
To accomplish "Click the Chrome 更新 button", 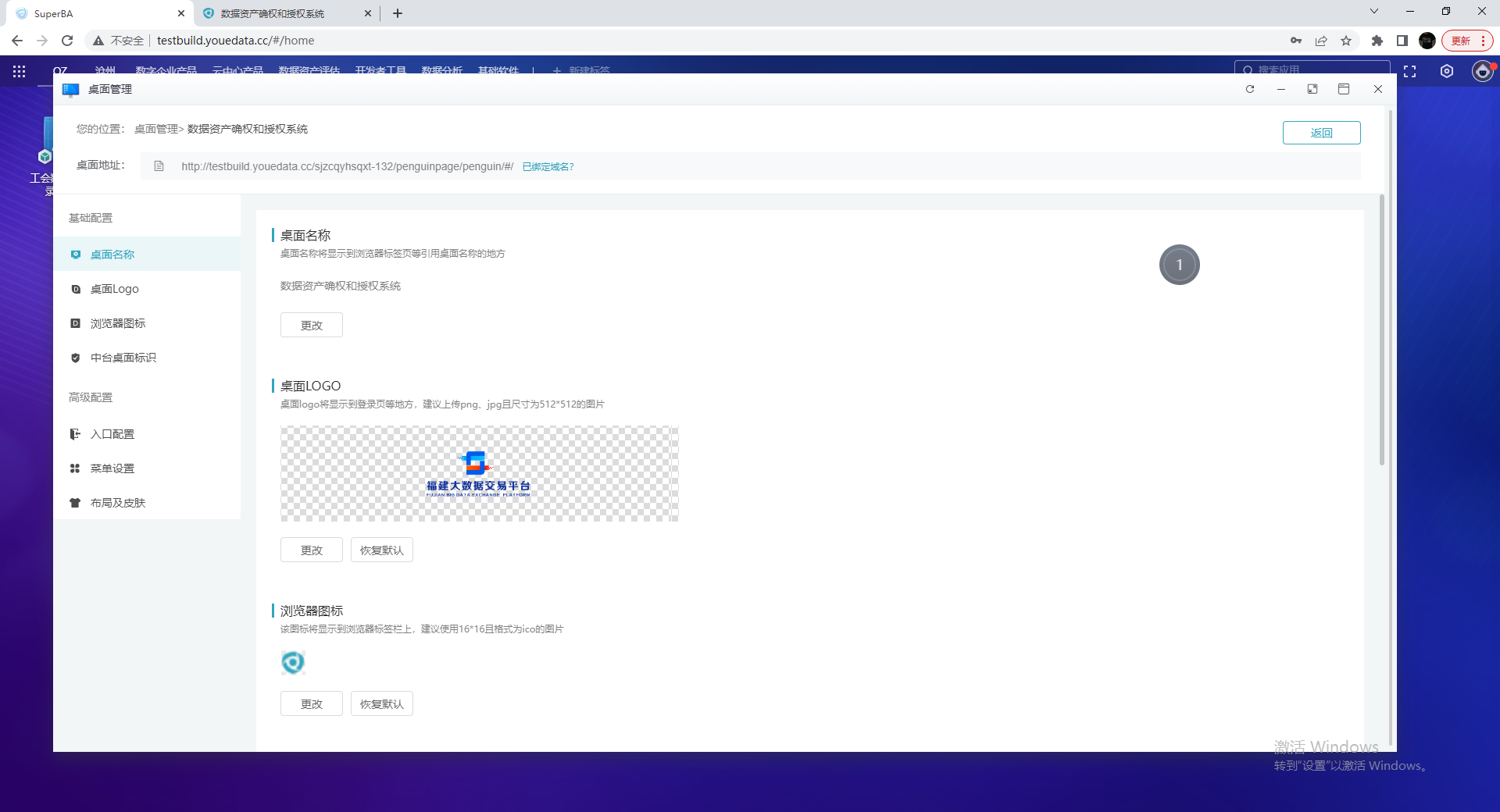I will point(1468,41).
